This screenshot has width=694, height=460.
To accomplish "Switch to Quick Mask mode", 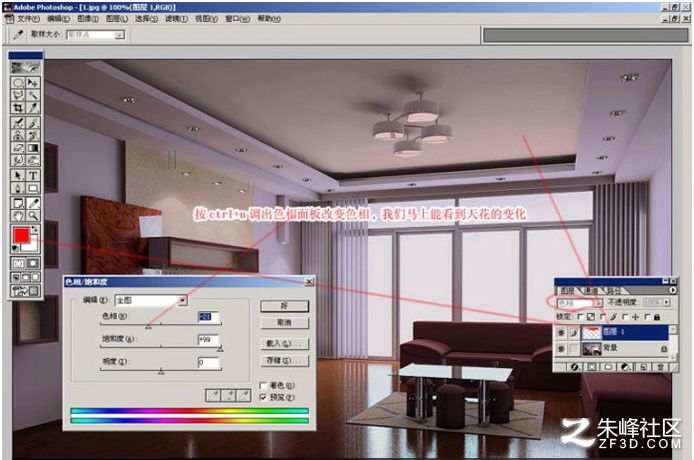I will coord(33,263).
